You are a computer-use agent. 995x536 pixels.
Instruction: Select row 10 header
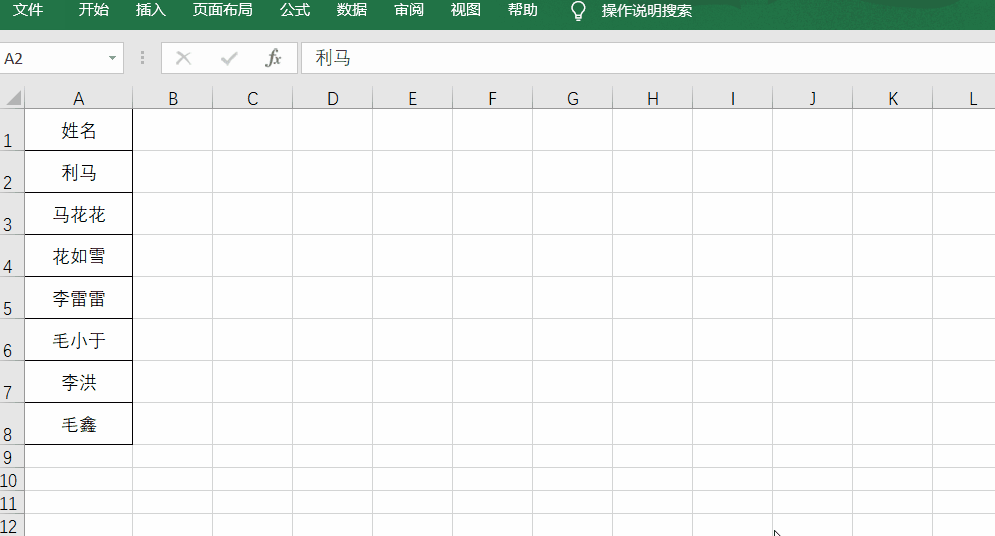(x=12, y=479)
